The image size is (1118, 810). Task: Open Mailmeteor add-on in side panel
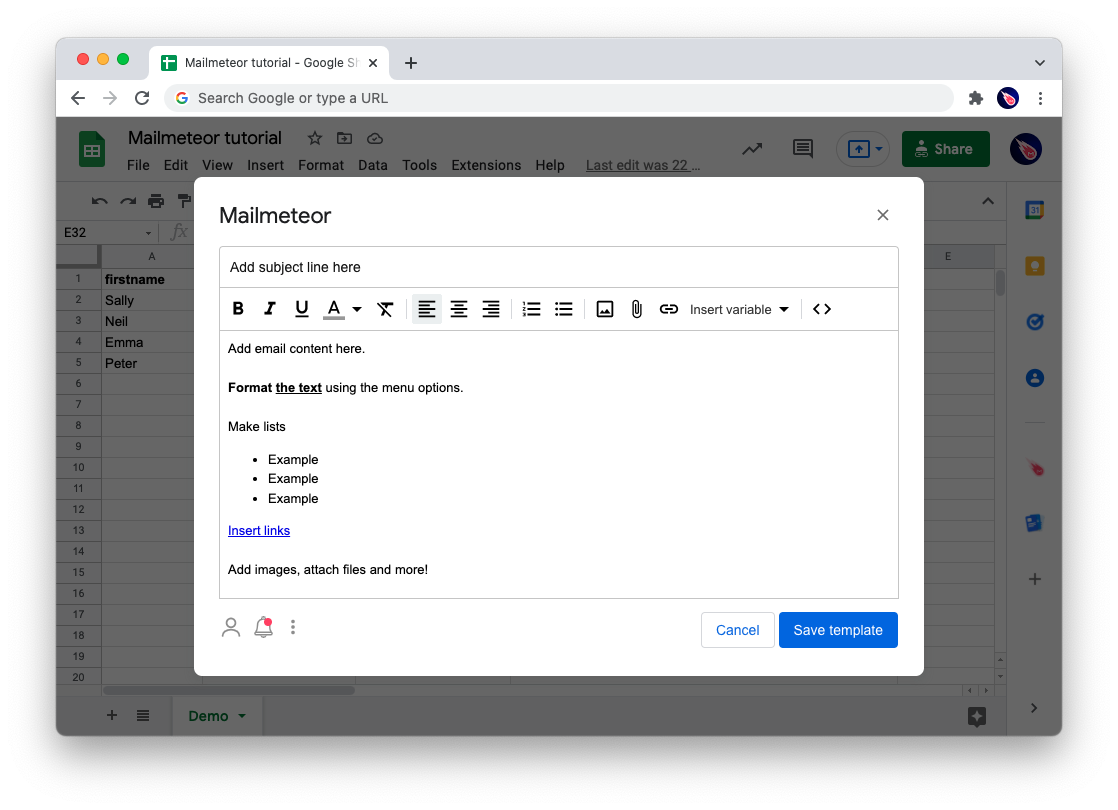pos(1035,468)
